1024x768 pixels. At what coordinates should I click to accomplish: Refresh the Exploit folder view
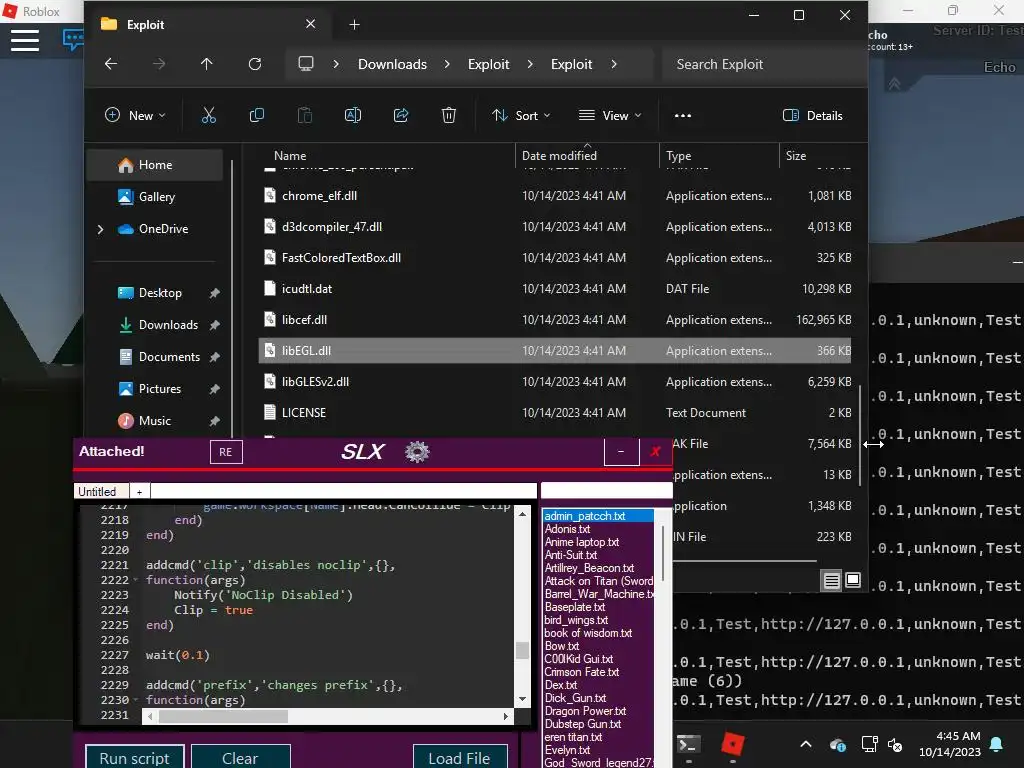pyautogui.click(x=255, y=64)
